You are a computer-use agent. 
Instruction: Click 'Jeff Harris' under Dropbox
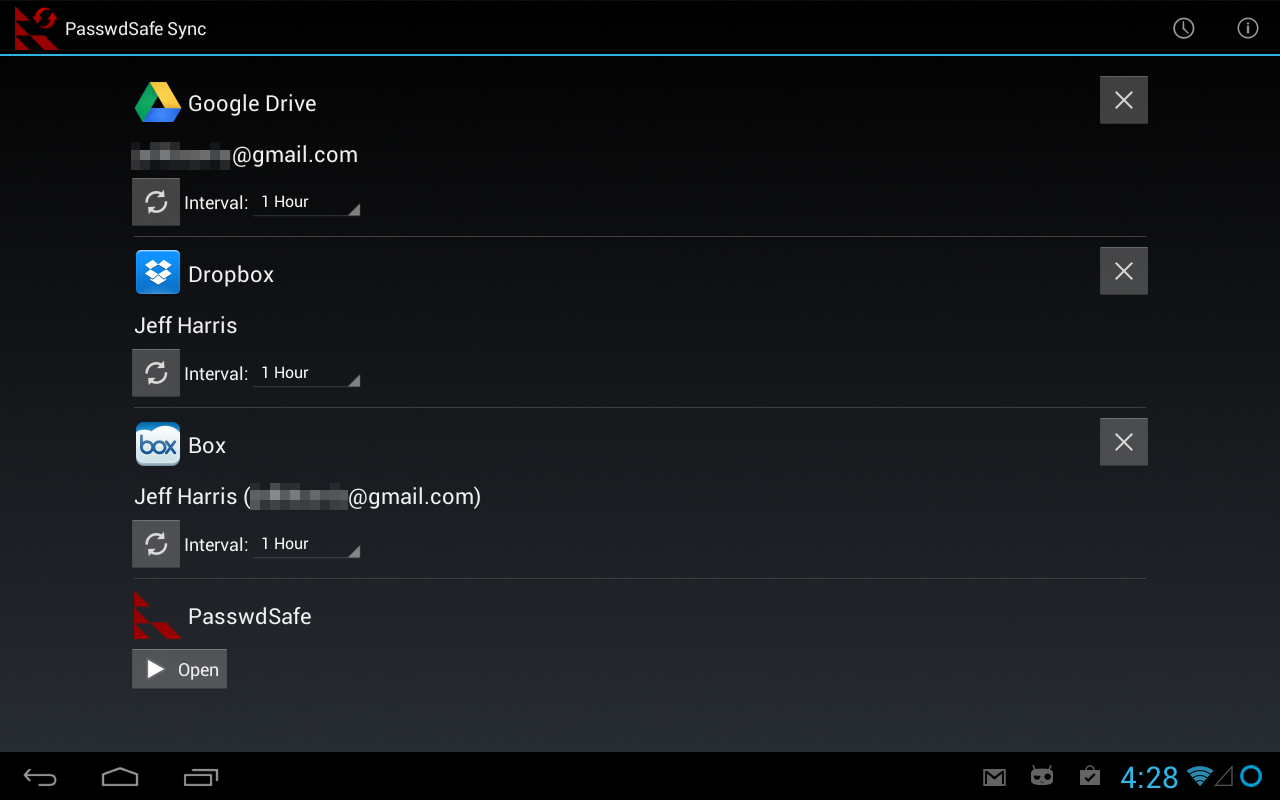(186, 325)
